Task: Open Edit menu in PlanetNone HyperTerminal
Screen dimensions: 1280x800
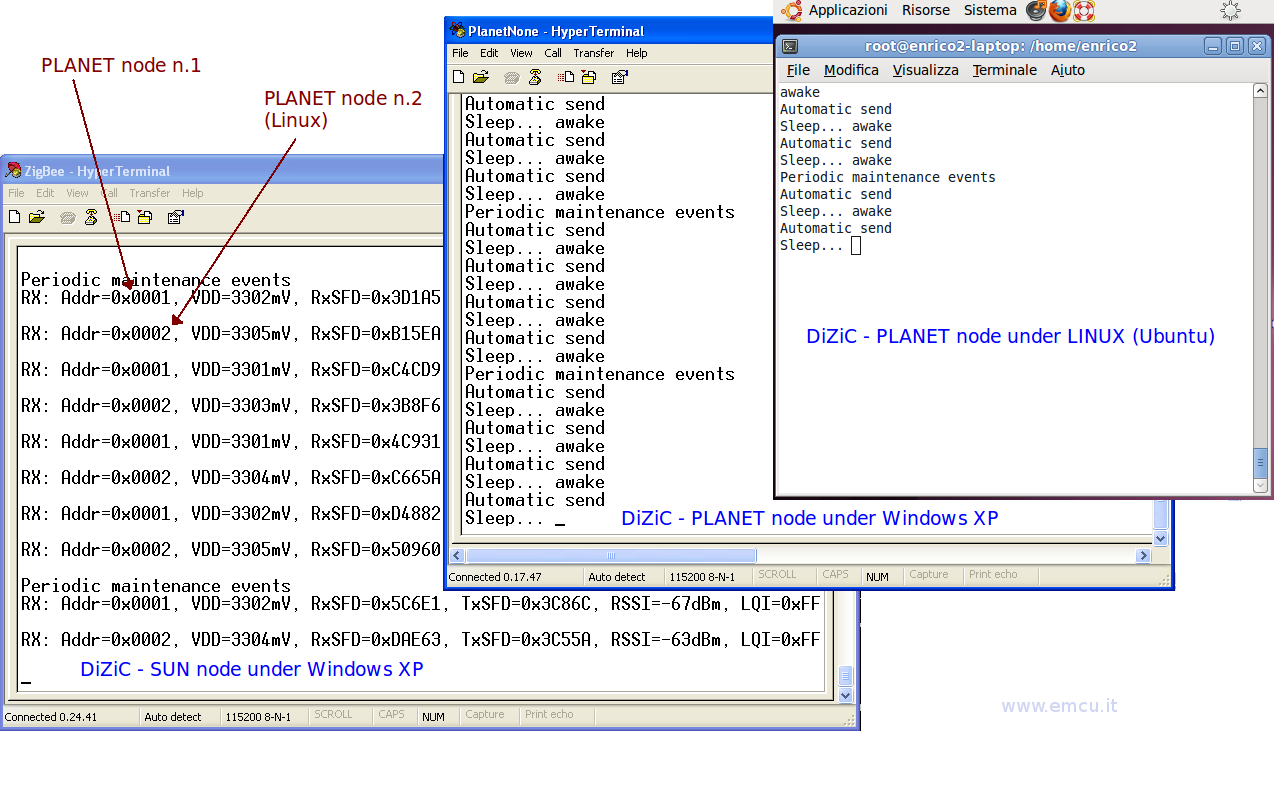Action: tap(489, 53)
